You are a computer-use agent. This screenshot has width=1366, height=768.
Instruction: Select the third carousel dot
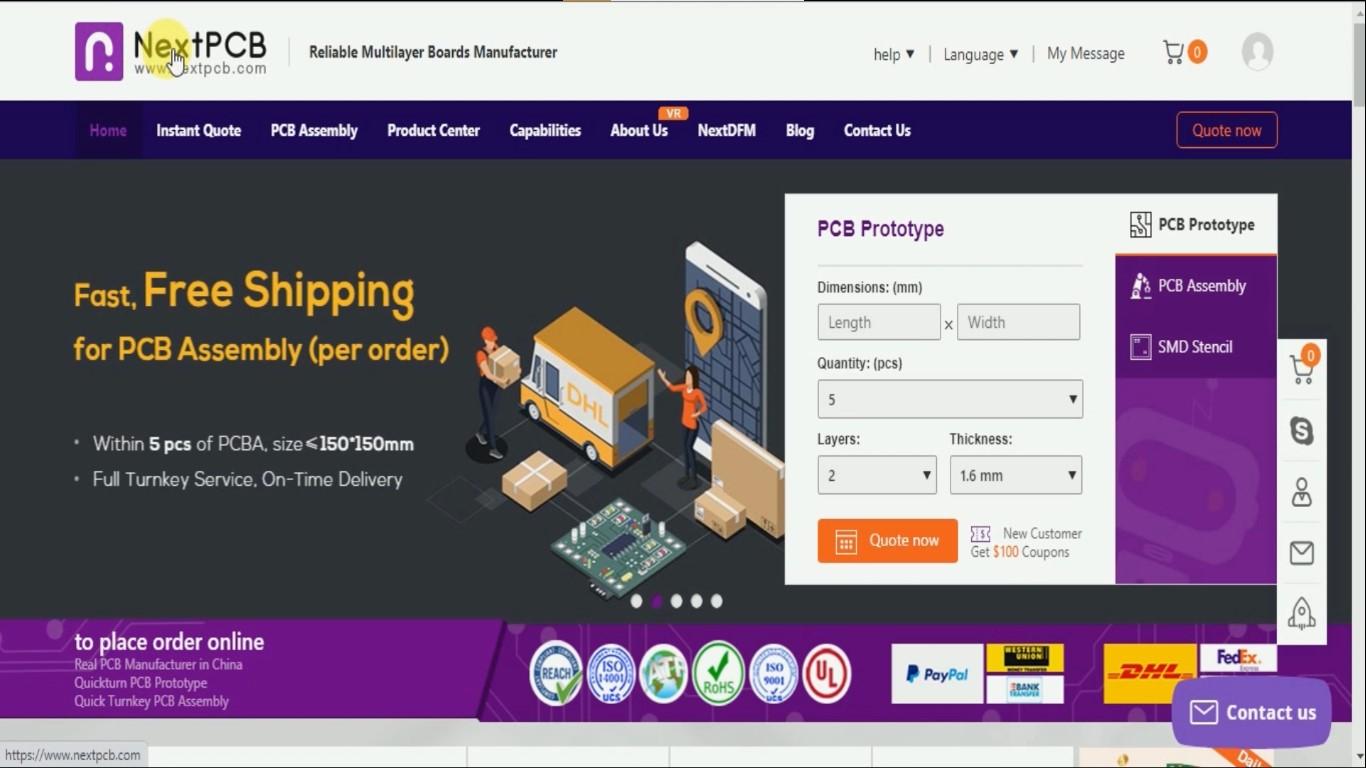click(677, 601)
